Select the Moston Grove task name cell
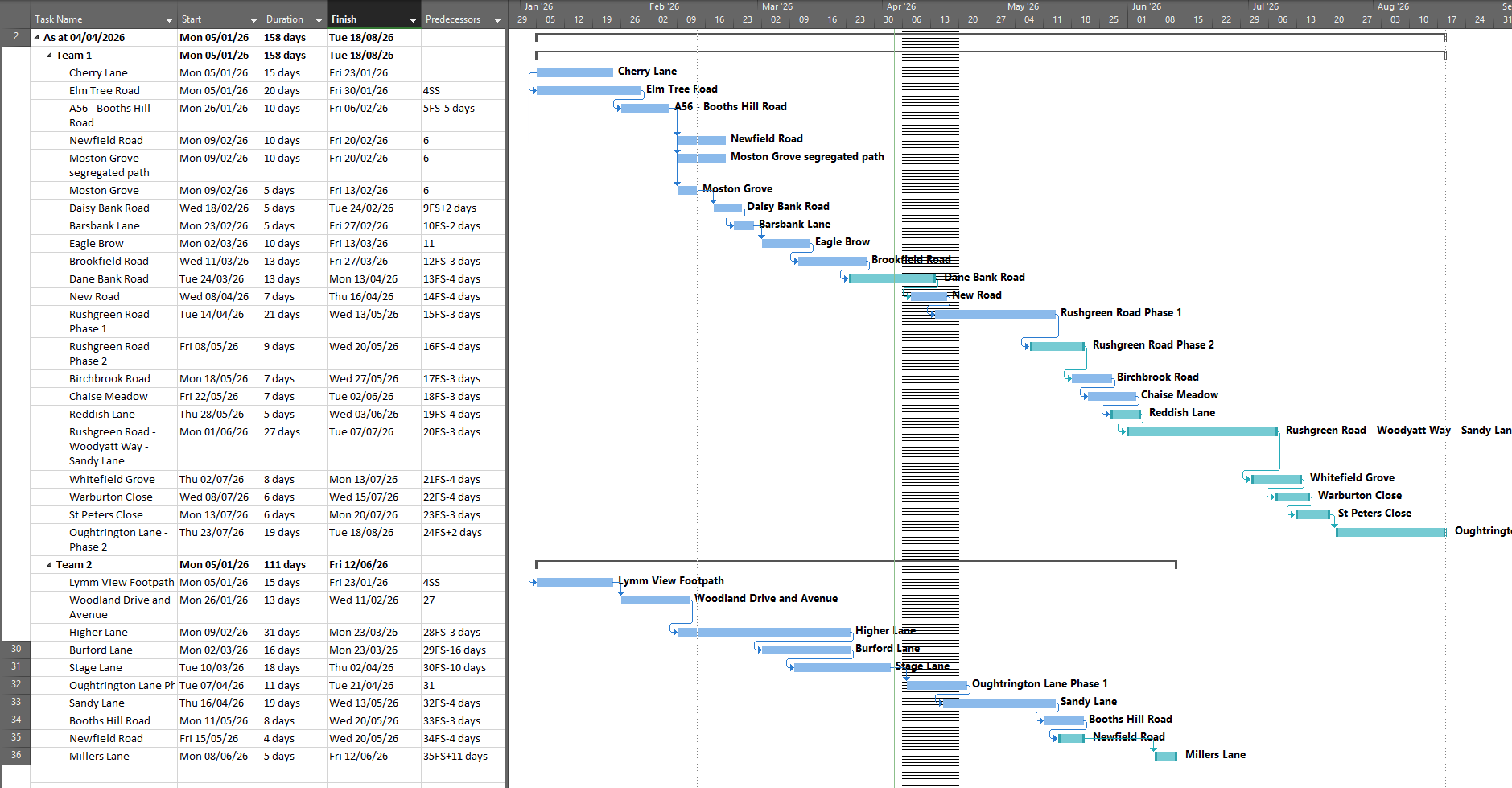 pos(104,190)
